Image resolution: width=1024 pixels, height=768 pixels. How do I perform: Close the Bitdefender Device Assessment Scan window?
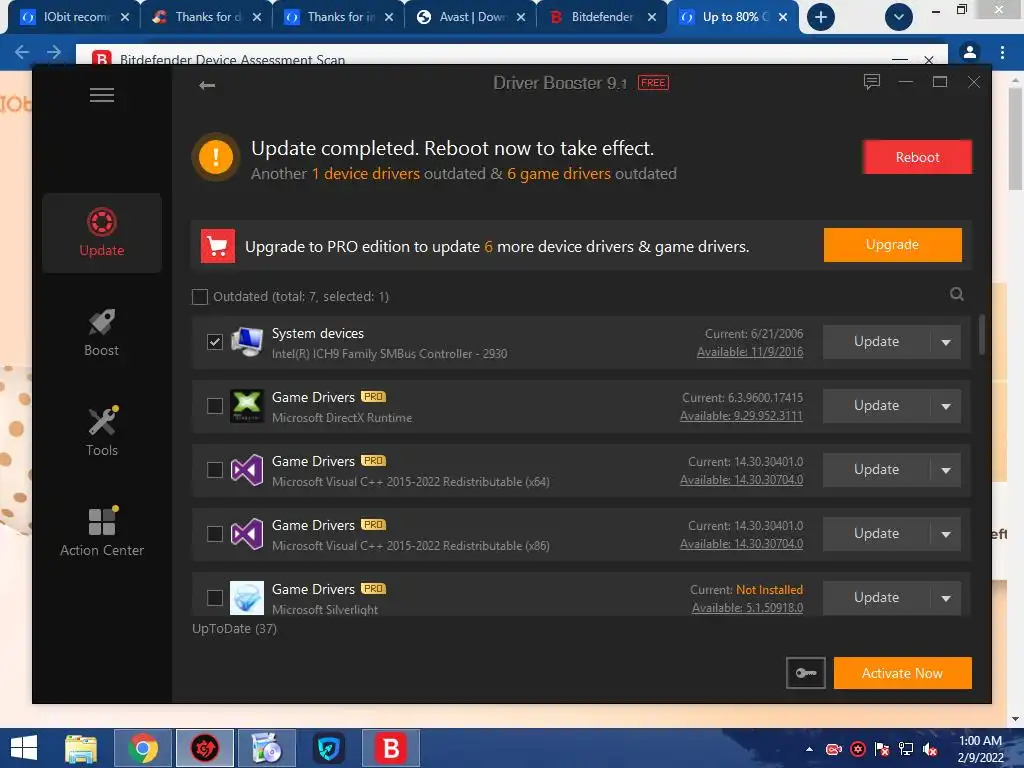coord(929,59)
